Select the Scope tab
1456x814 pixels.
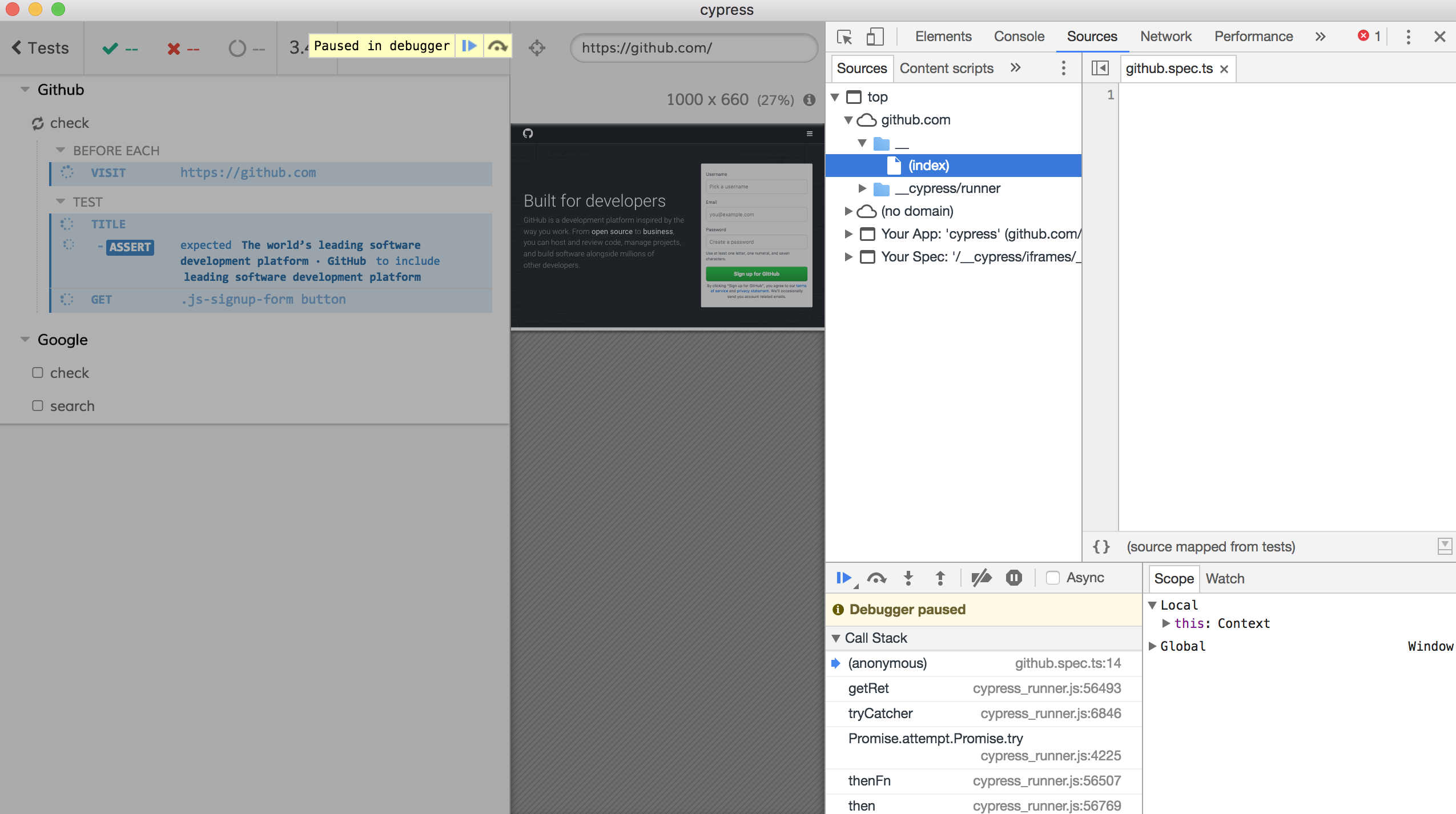[x=1174, y=579]
